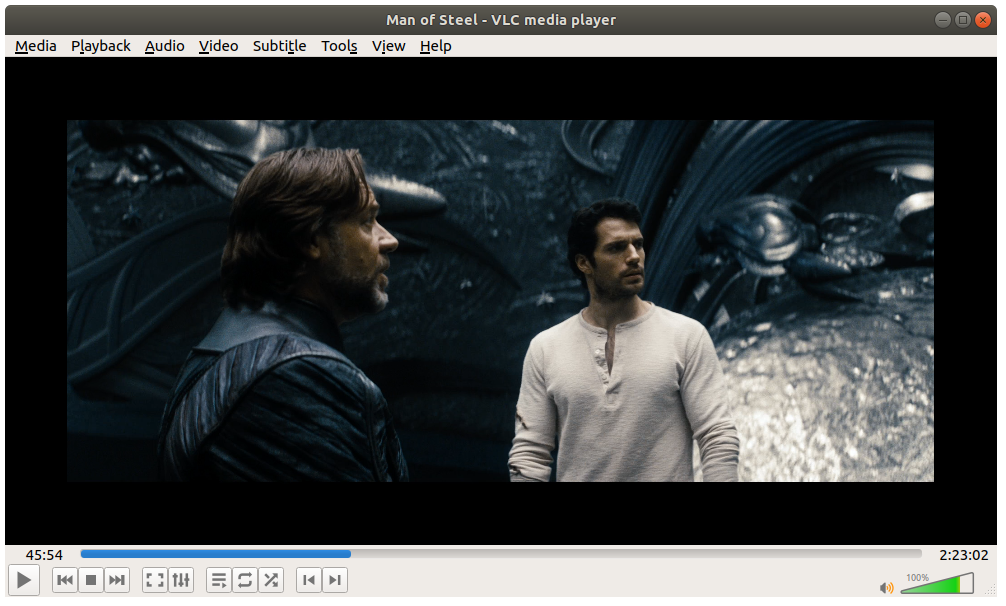Go to previous media in playlist
The height and width of the screenshot is (606, 1006).
click(x=65, y=581)
